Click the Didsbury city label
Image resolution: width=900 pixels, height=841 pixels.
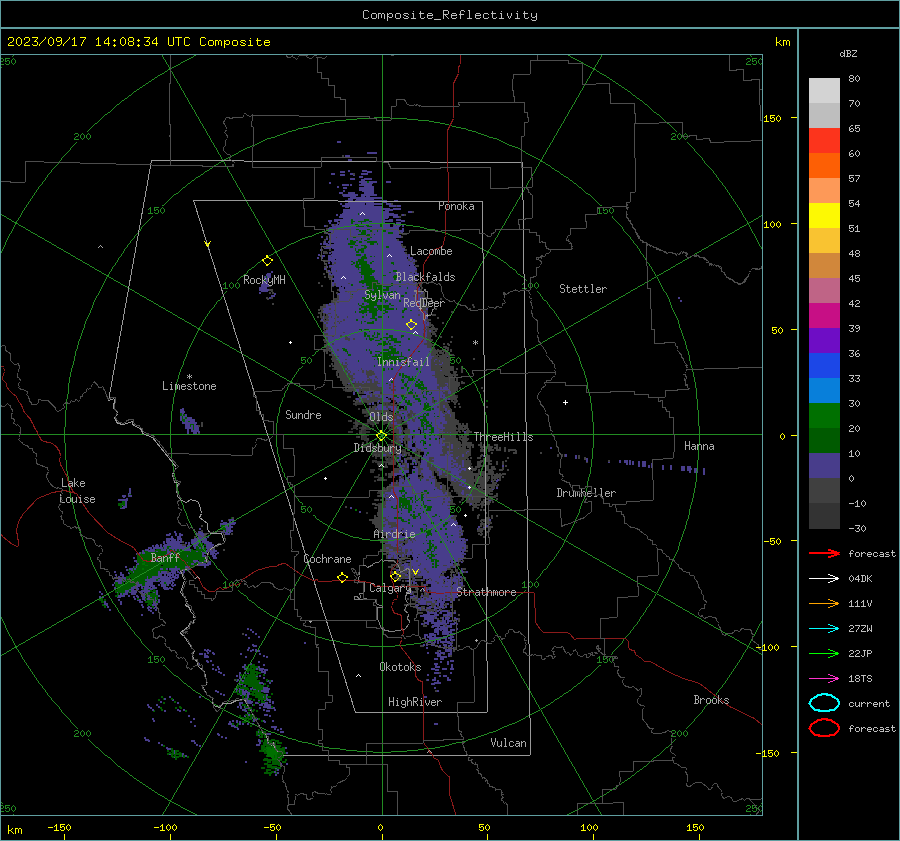(x=378, y=448)
